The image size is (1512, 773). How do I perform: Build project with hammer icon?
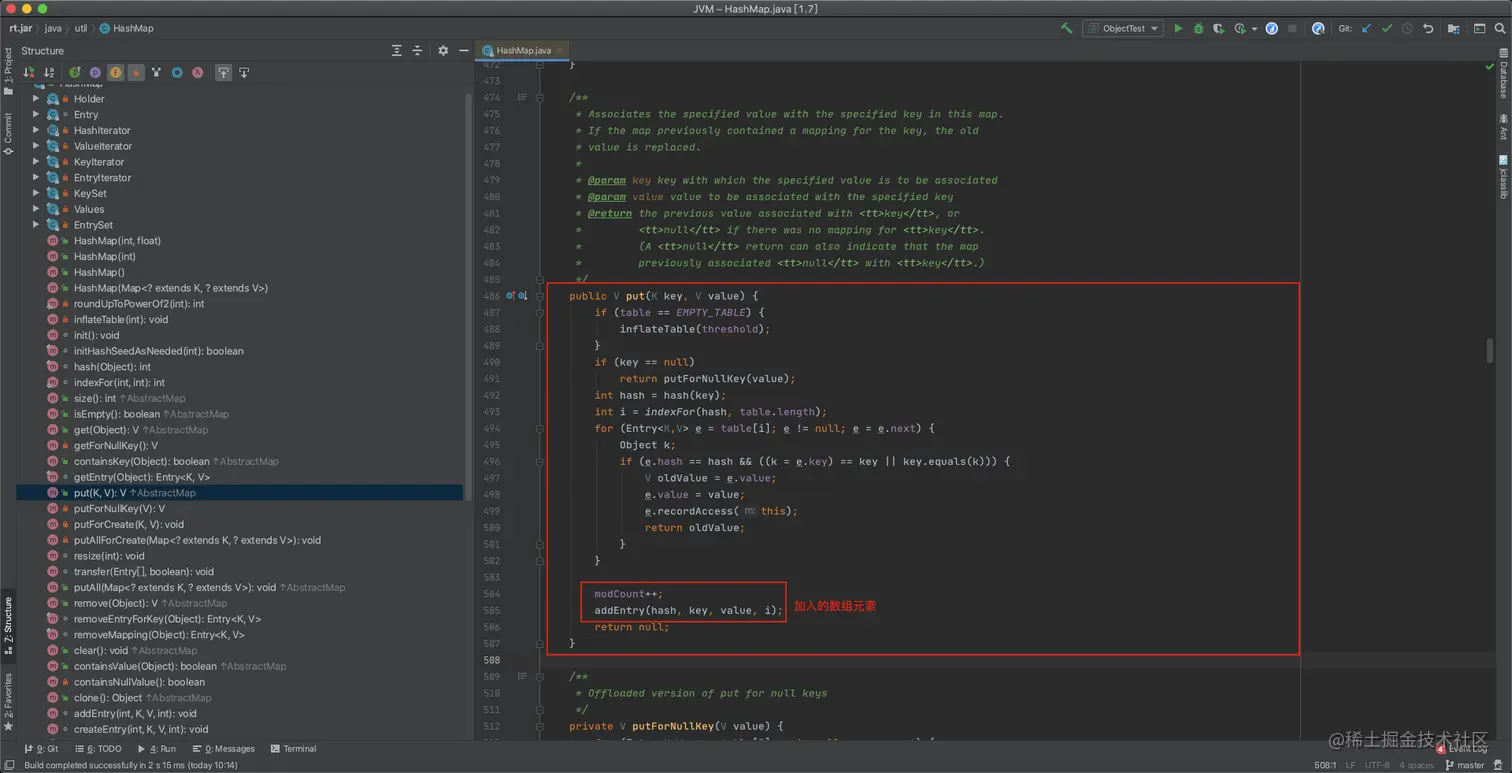1067,28
